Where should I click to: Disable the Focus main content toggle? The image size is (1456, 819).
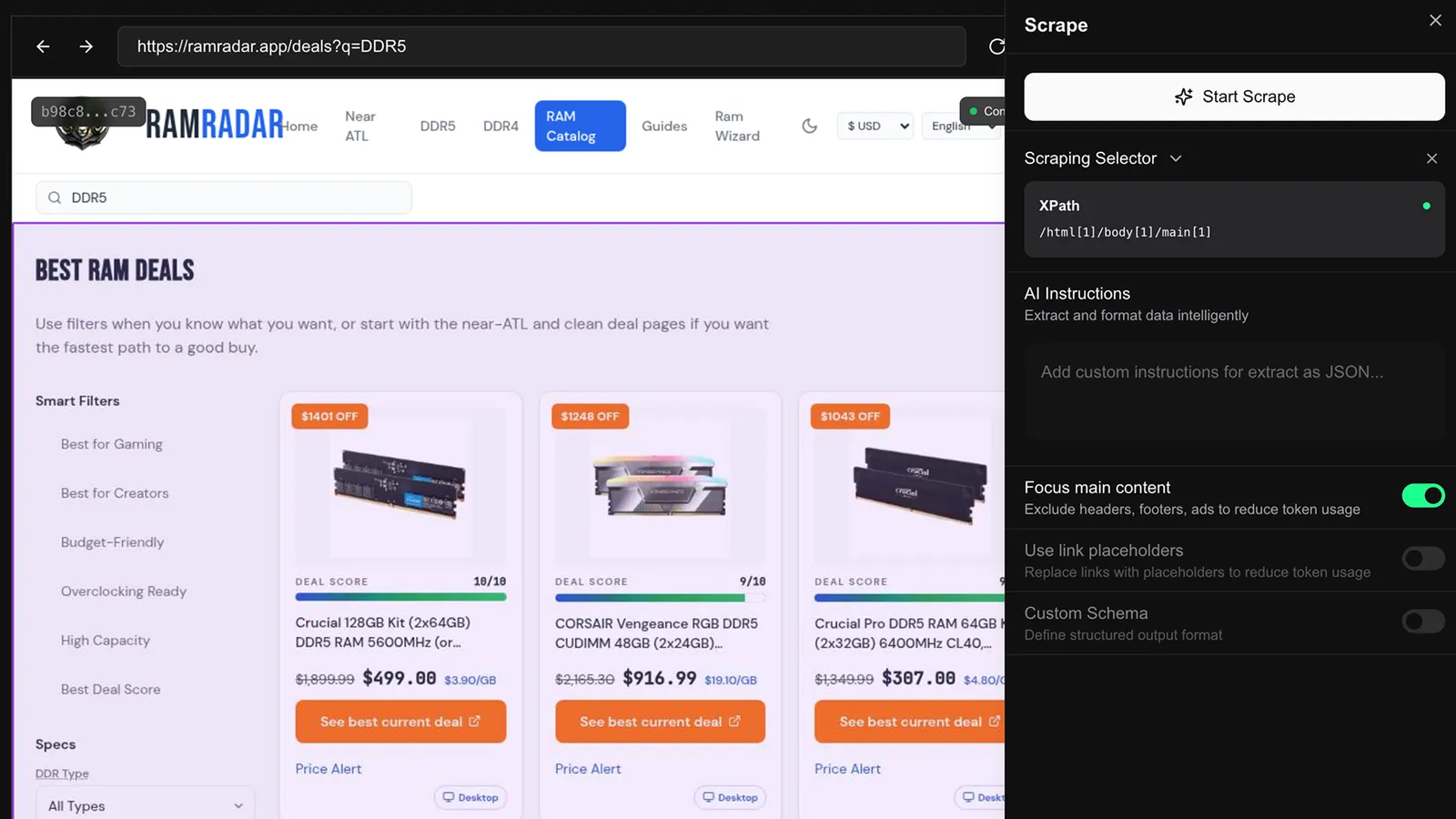[1423, 496]
